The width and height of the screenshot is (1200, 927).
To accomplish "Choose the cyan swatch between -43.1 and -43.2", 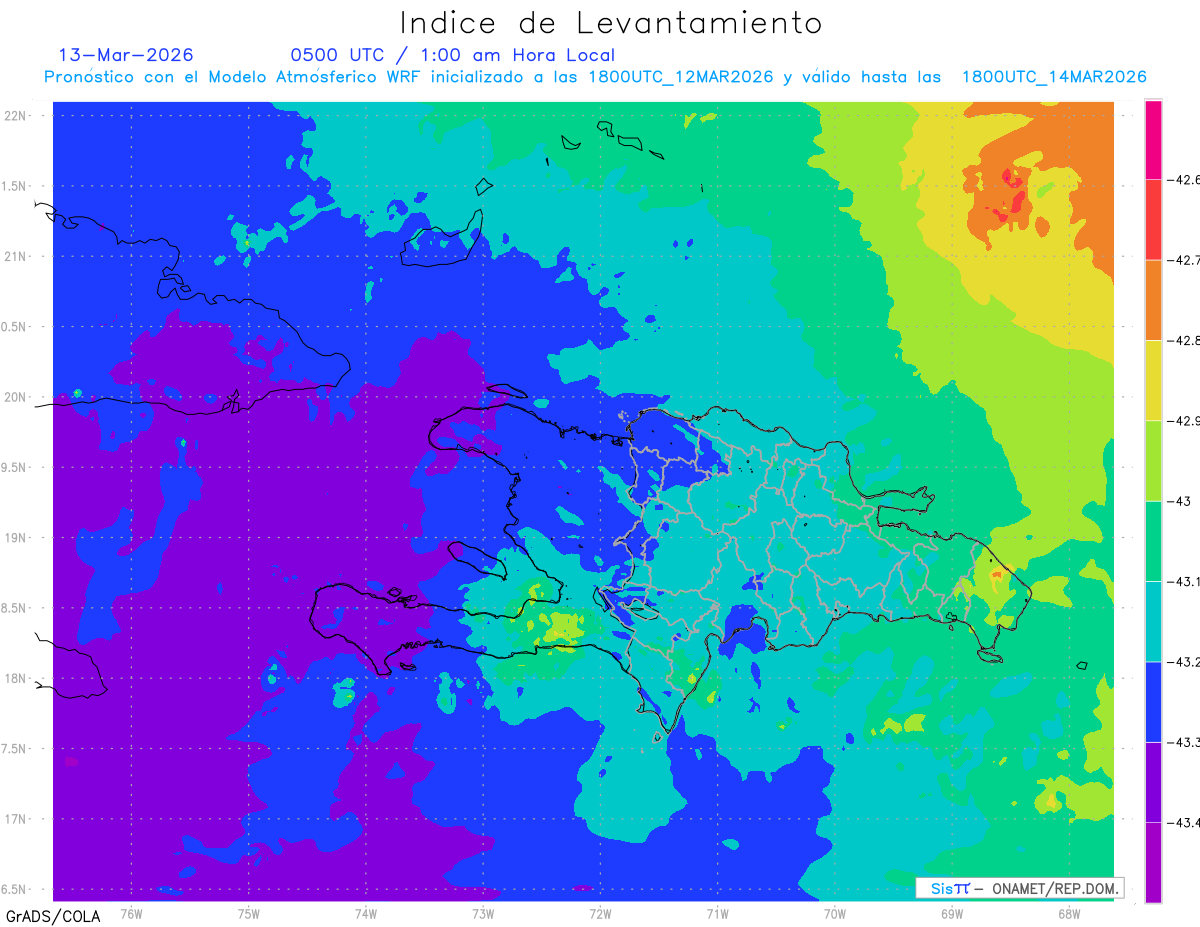I will [x=1153, y=621].
